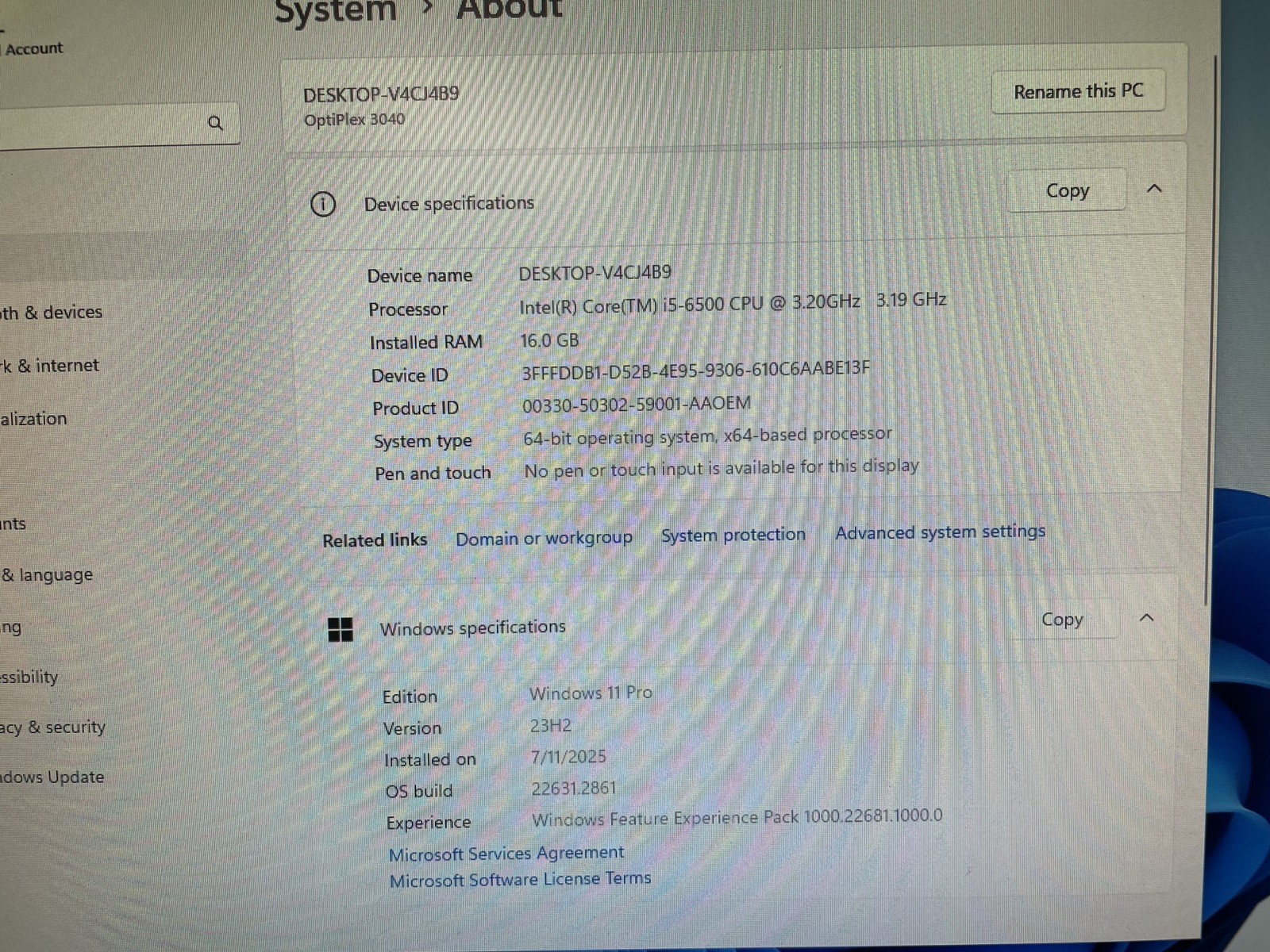
Task: Open Microsoft Software License Terms link
Action: (520, 880)
